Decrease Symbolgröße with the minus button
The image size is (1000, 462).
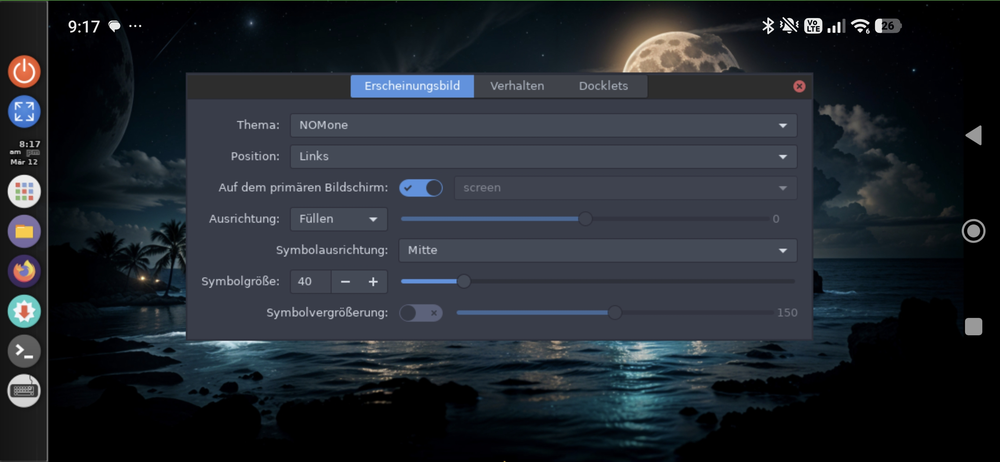[x=345, y=282]
